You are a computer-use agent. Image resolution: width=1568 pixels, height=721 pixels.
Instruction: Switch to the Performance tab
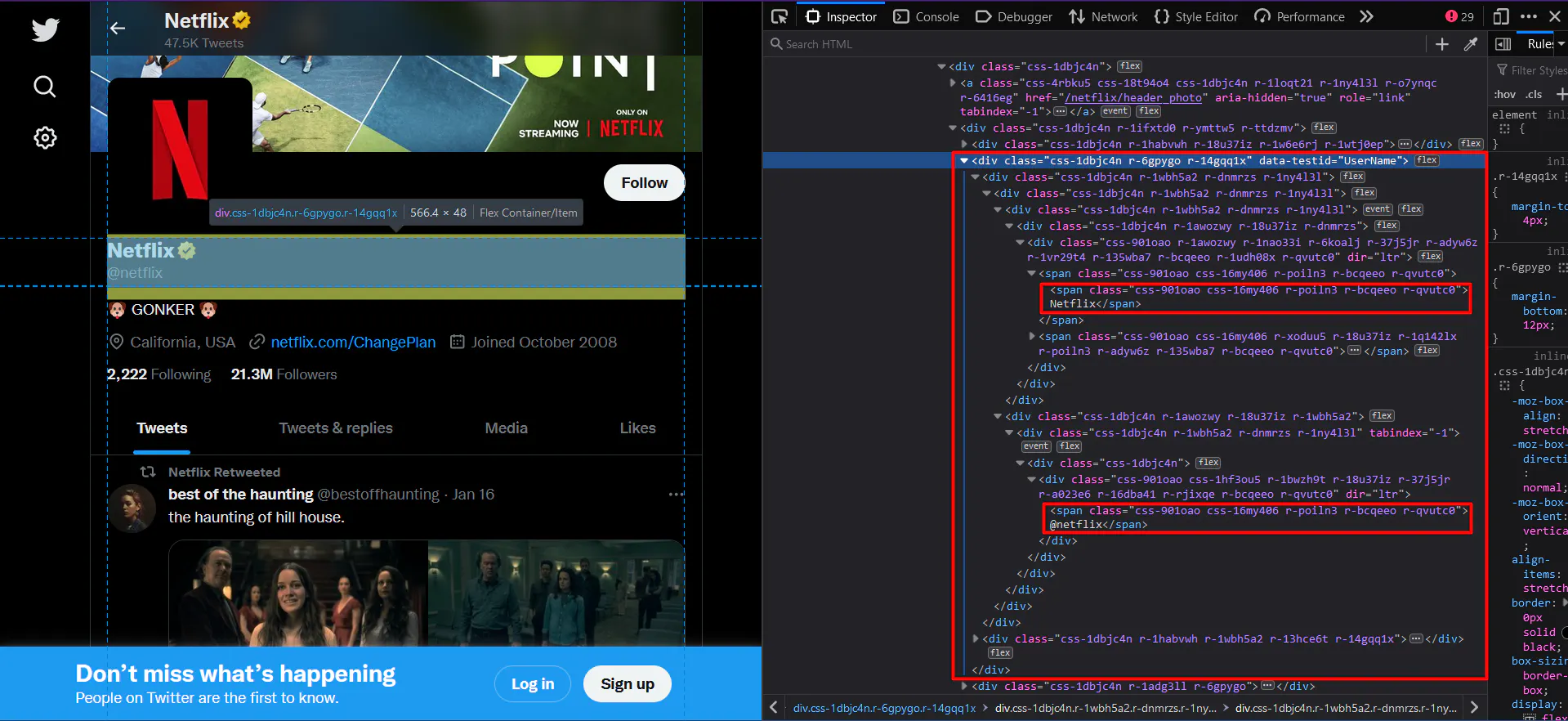tap(1299, 16)
